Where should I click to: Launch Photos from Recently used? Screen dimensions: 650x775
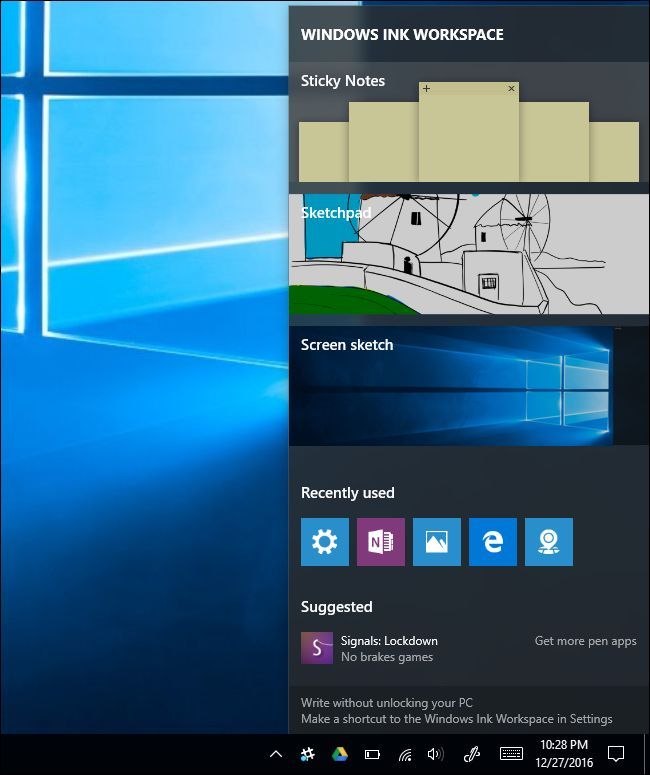click(x=437, y=542)
